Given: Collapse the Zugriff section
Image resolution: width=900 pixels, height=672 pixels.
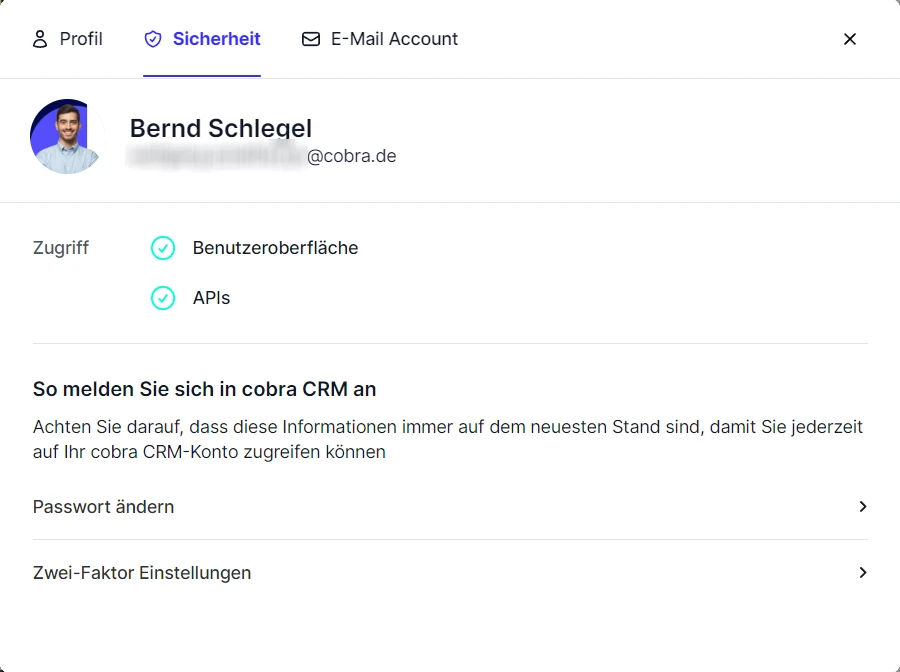Looking at the screenshot, I should [x=61, y=248].
